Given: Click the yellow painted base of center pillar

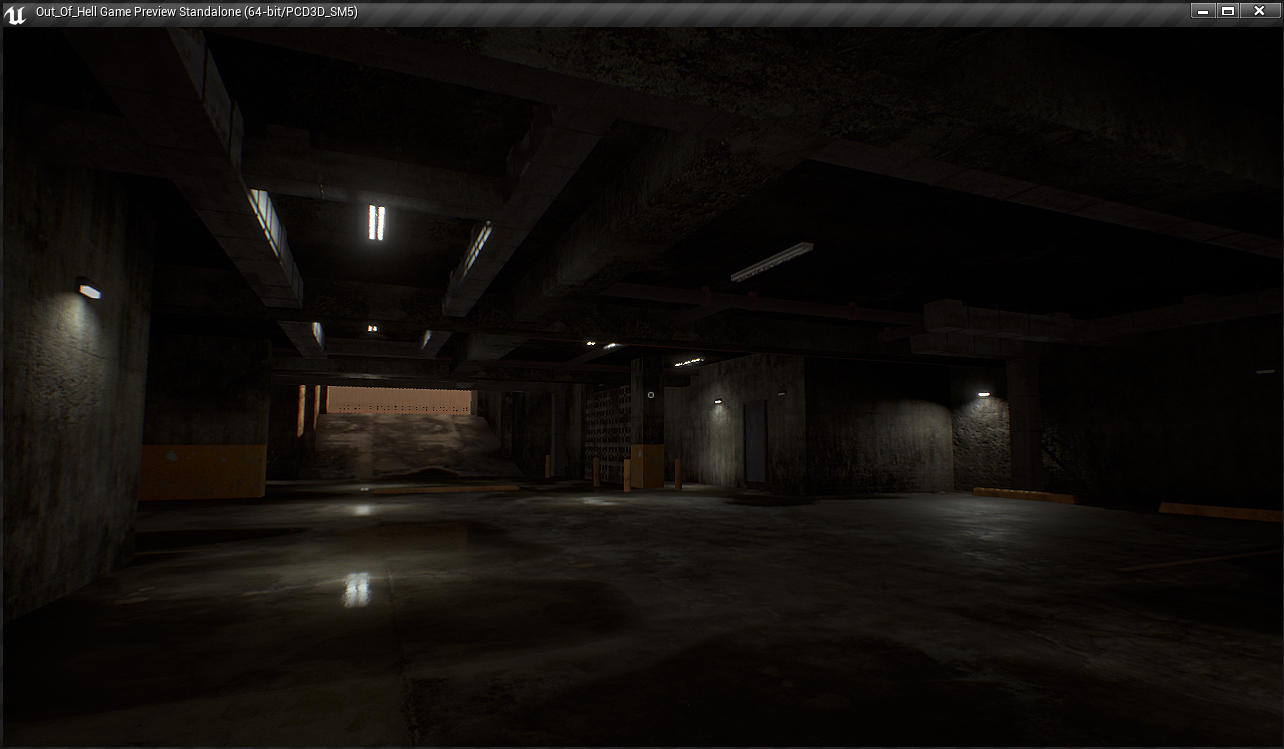Looking at the screenshot, I should tap(647, 465).
